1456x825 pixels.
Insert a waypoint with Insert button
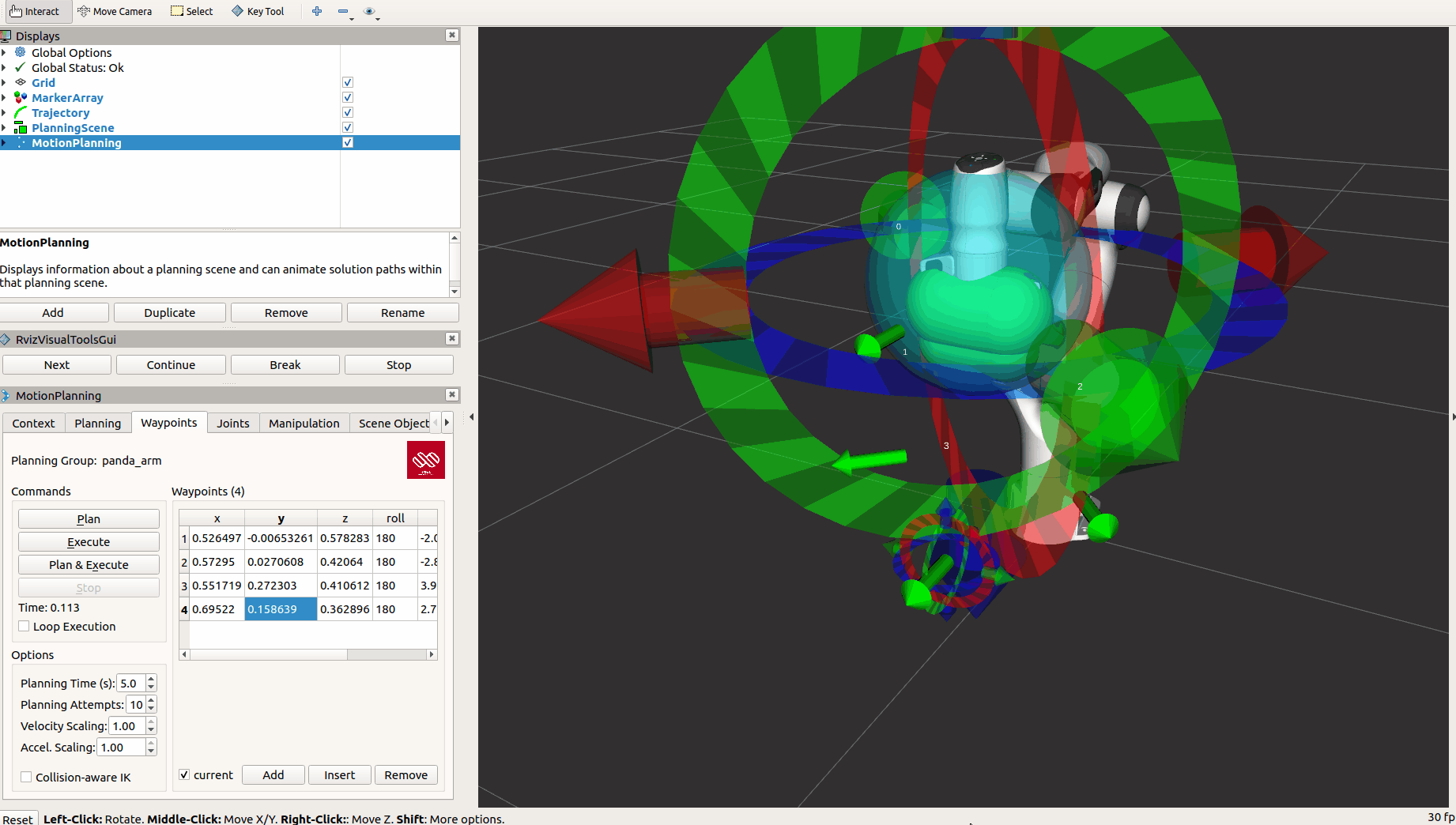pos(340,774)
